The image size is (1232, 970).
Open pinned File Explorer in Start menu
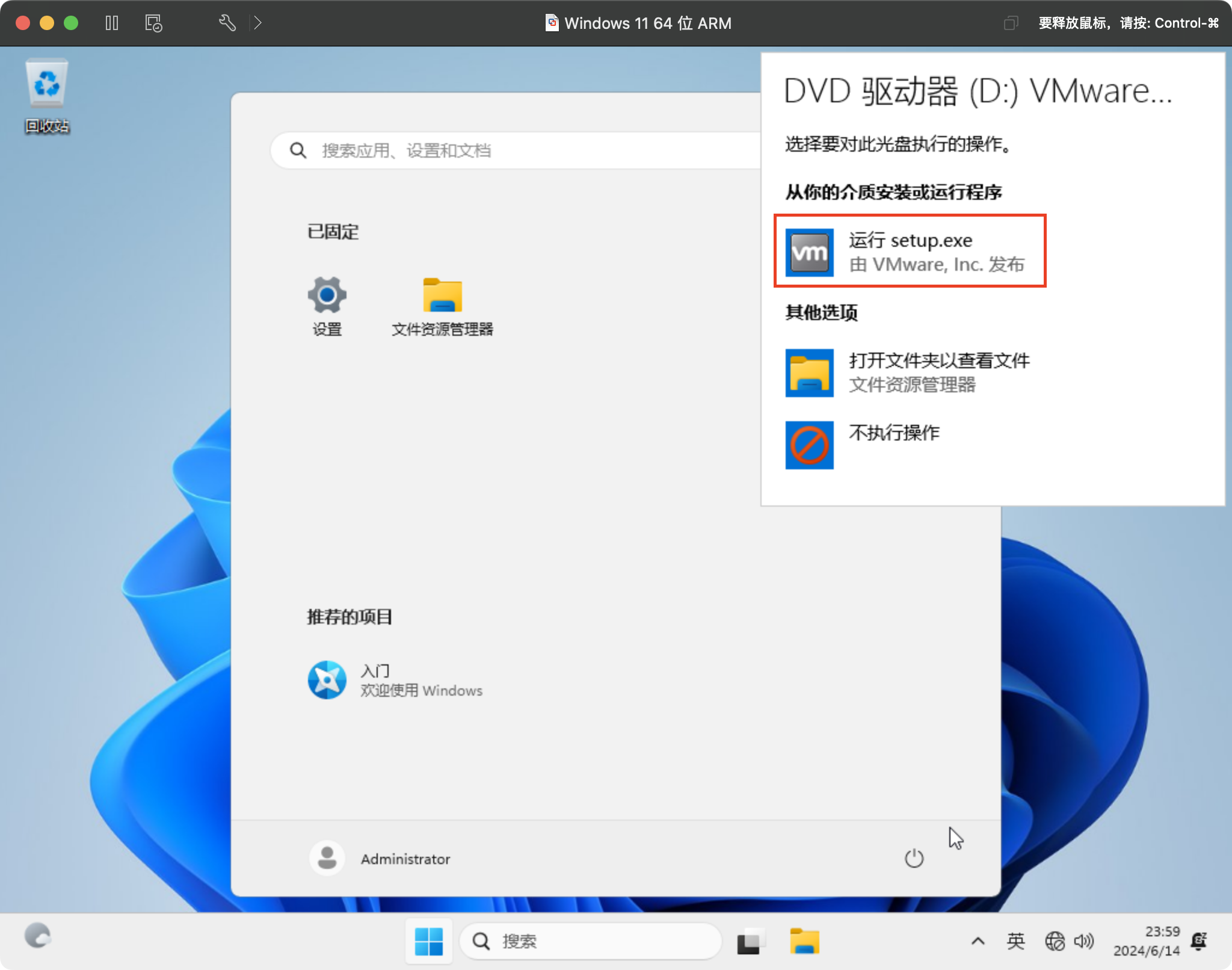(442, 306)
